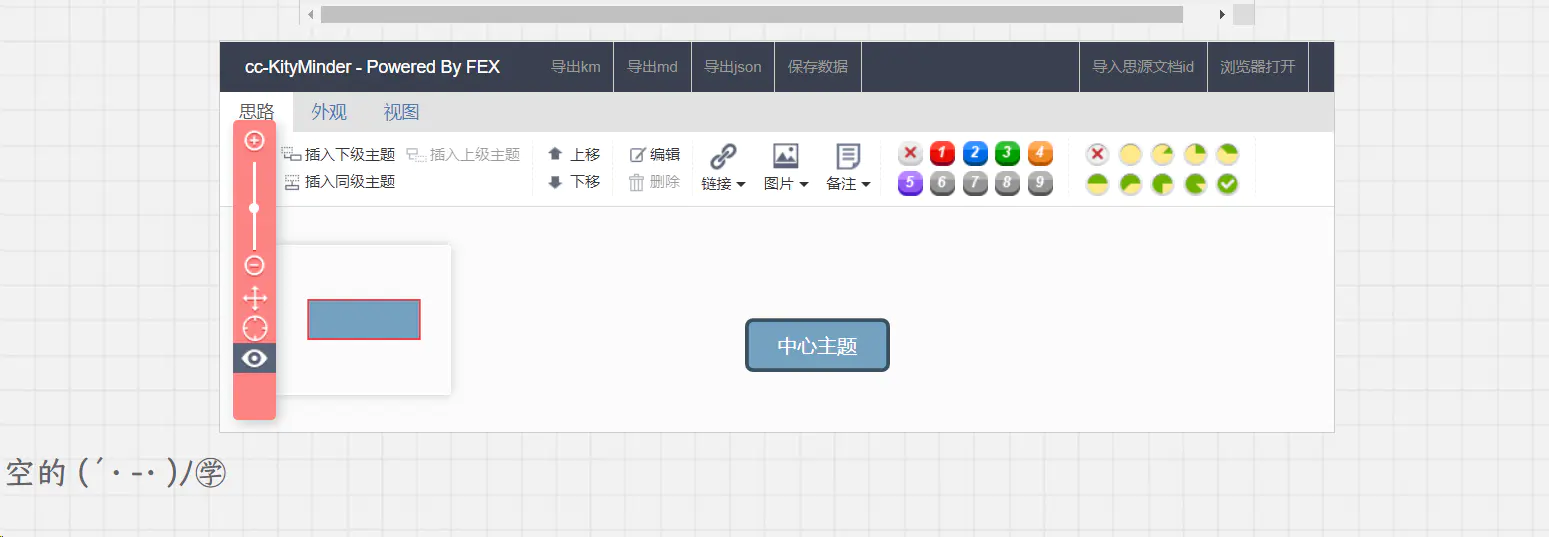
Task: Click 导出md export button
Action: (652, 67)
